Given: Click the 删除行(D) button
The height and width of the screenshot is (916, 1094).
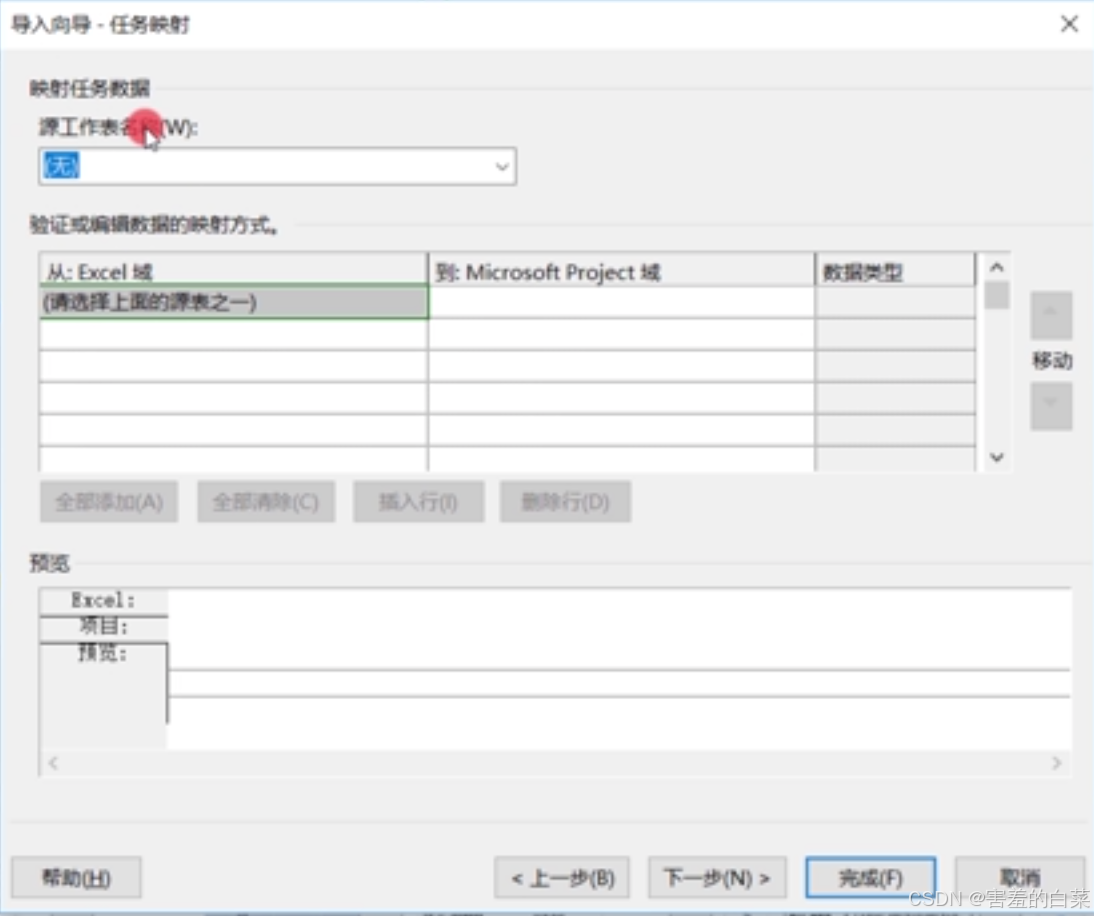Looking at the screenshot, I should [565, 502].
